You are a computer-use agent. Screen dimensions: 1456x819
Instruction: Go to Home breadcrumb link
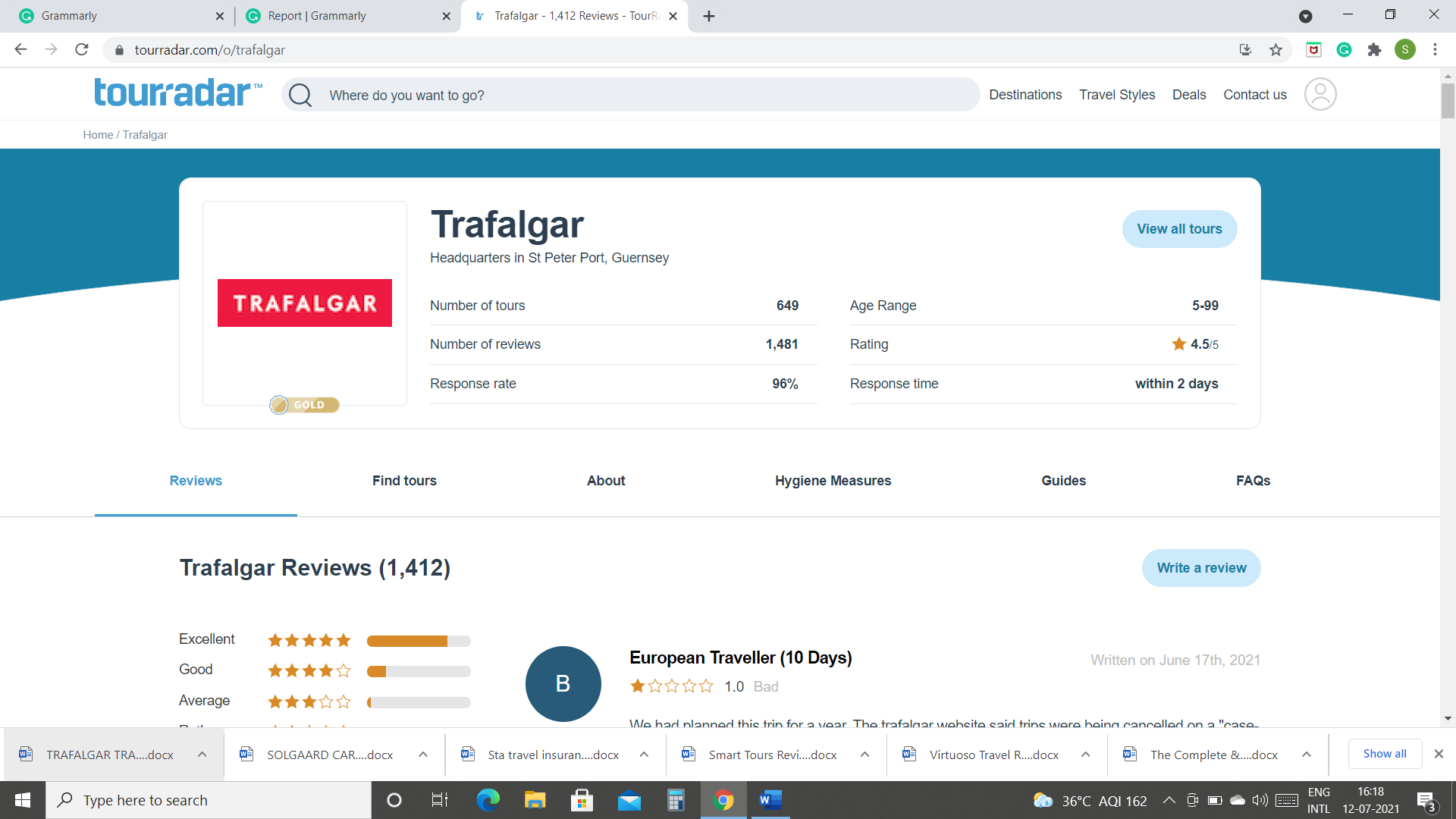pos(98,135)
